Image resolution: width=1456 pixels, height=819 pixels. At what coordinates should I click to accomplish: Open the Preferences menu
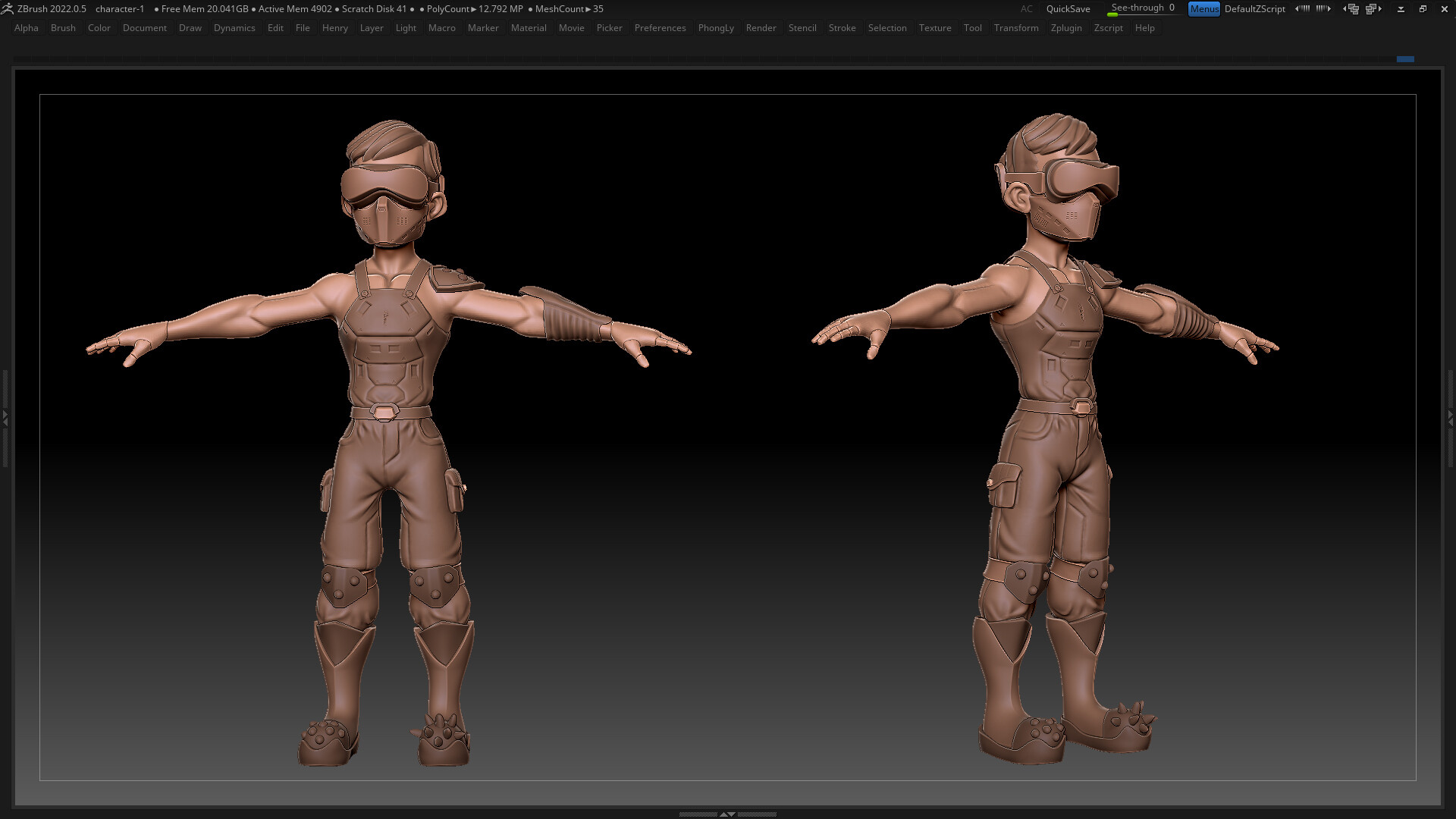click(660, 28)
